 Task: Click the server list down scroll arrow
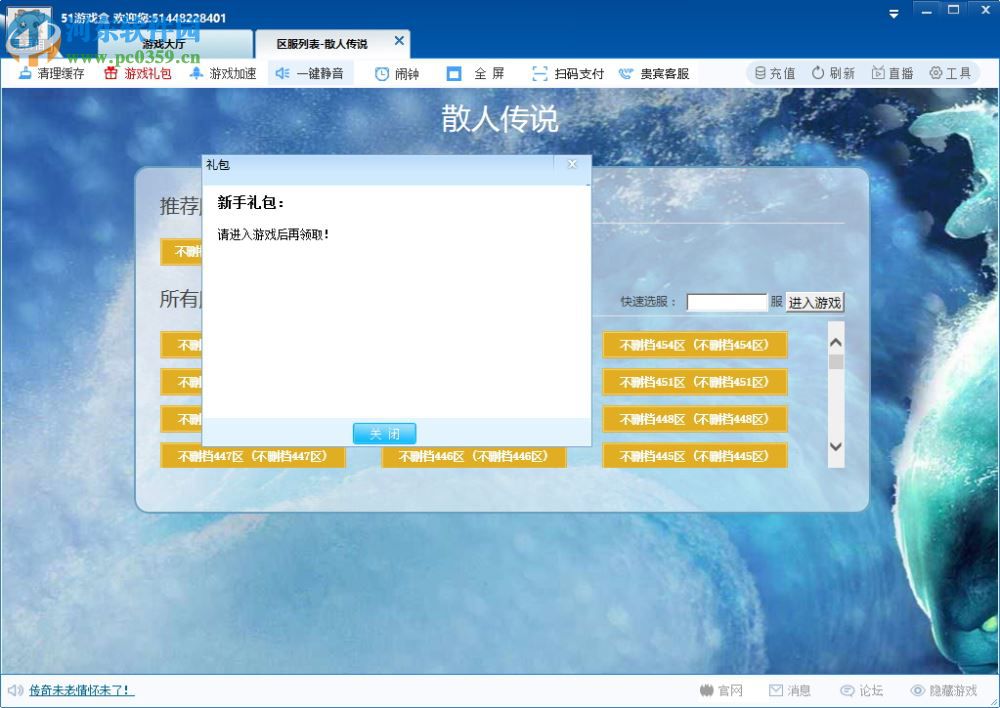[835, 447]
